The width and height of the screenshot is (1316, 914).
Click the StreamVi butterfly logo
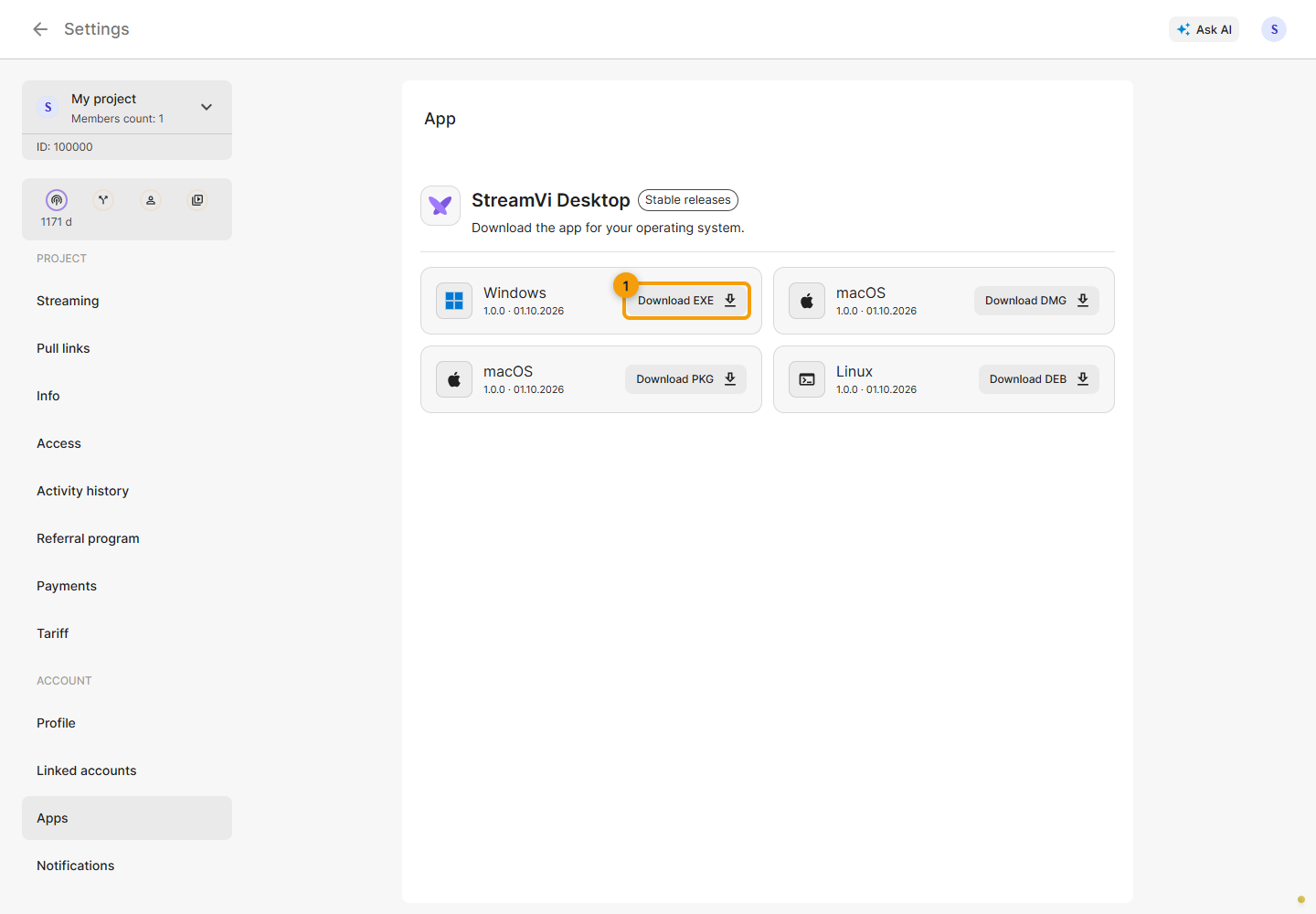click(x=440, y=206)
